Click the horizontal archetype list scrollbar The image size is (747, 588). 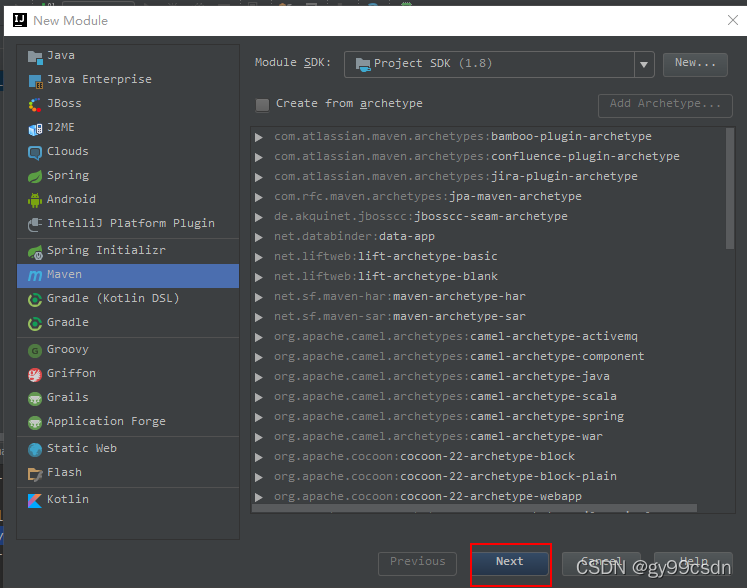pyautogui.click(x=474, y=508)
